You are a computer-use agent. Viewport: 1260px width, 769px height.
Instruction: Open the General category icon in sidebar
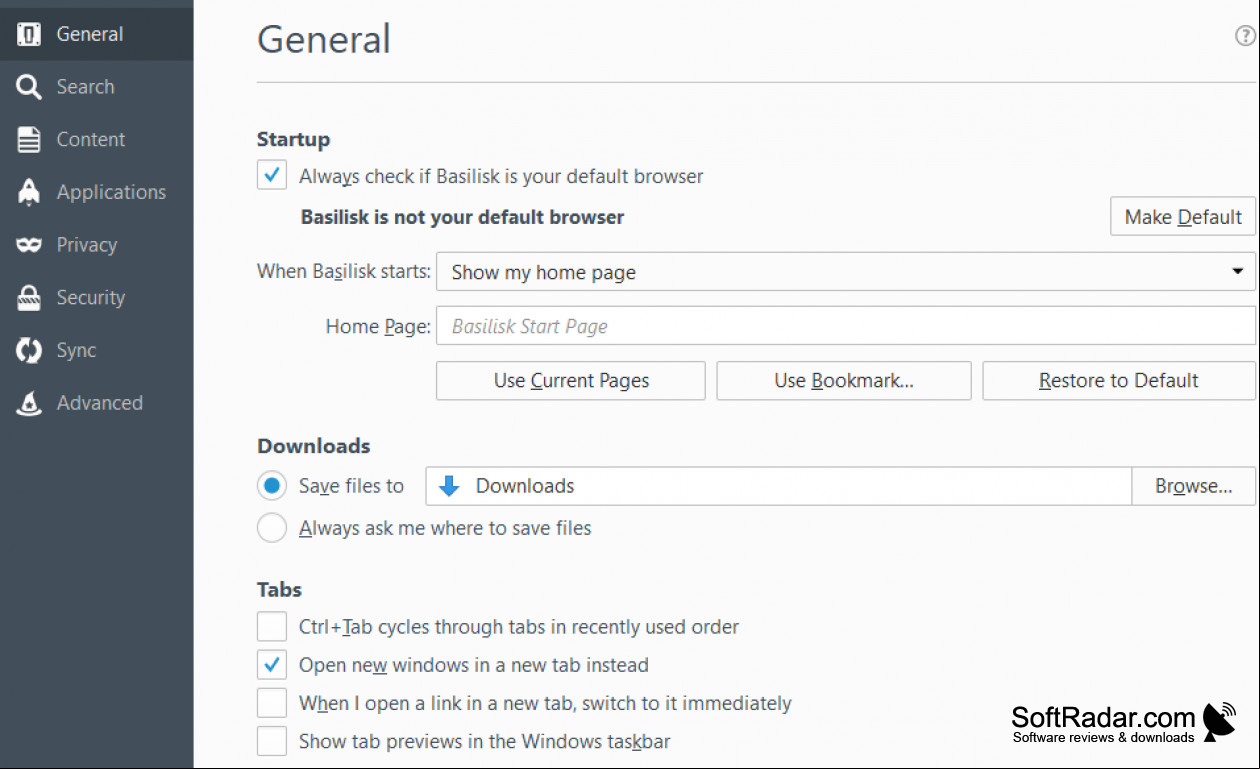point(29,34)
